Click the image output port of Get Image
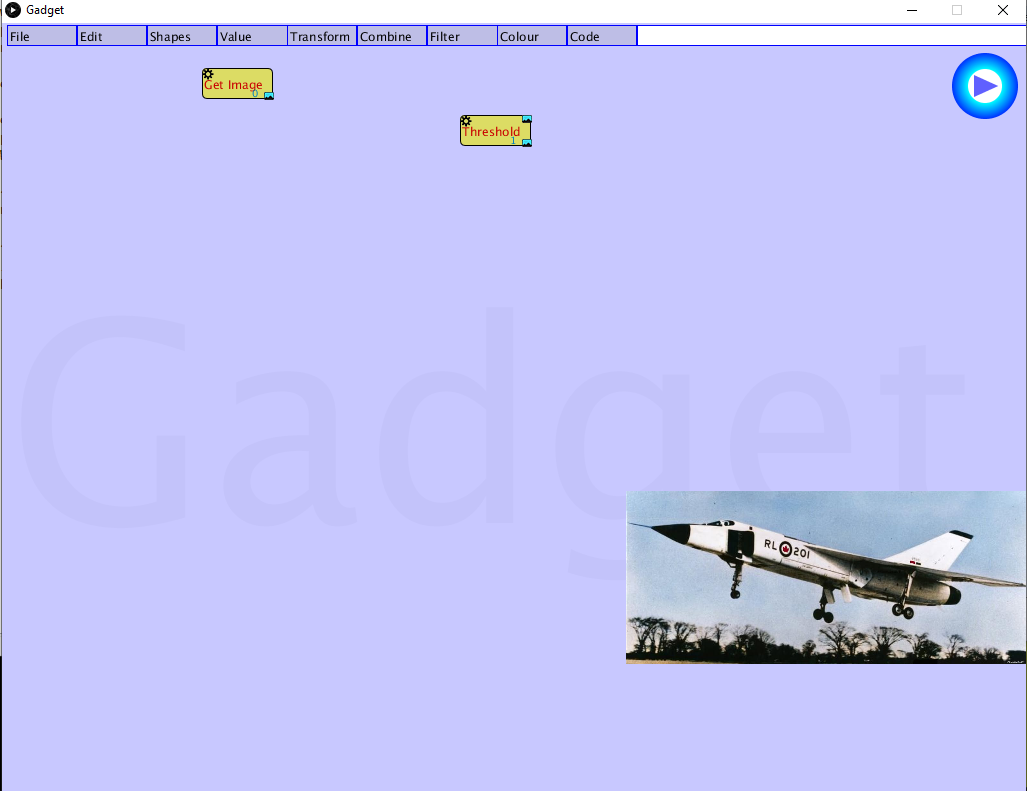 268,96
